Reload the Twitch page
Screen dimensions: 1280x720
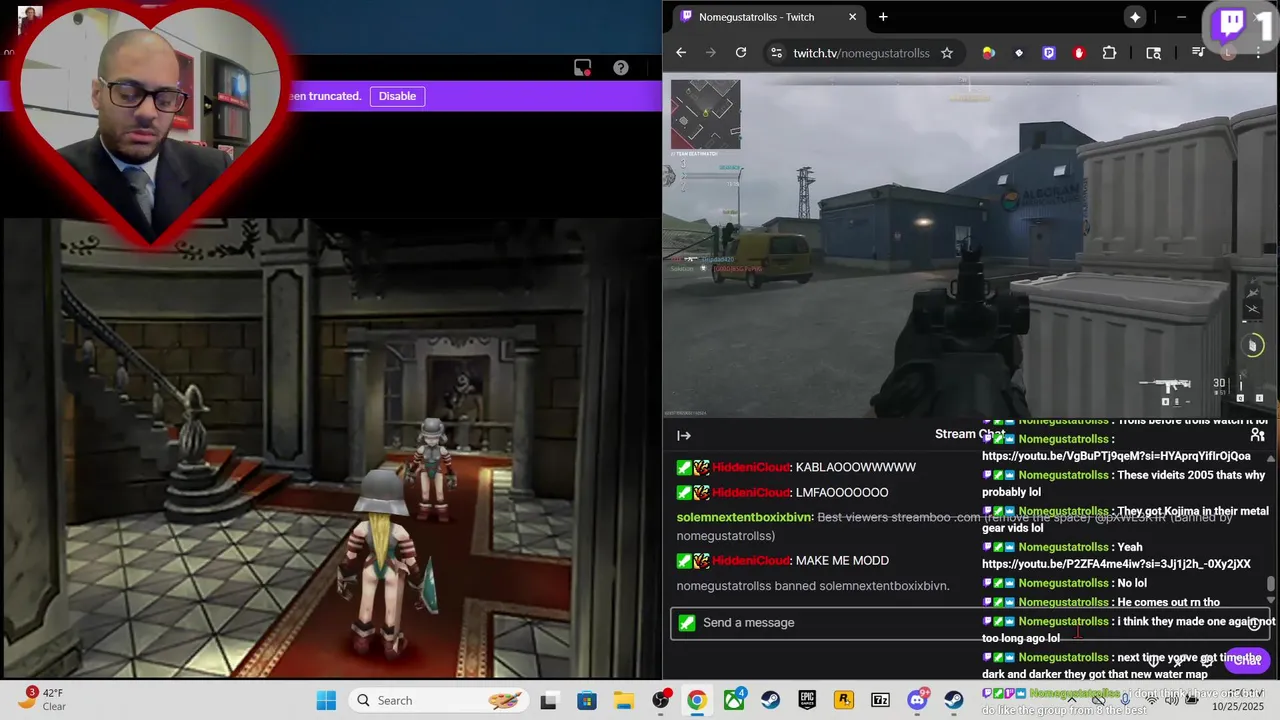tap(741, 53)
